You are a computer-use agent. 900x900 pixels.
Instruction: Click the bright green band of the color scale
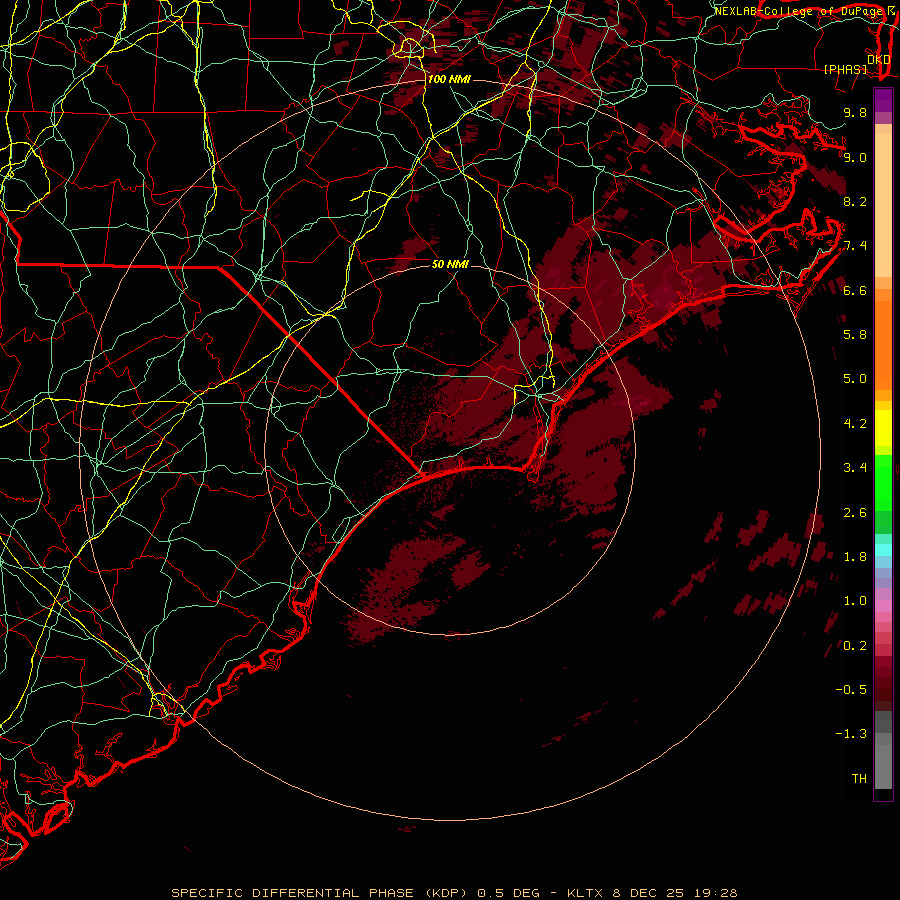(x=883, y=482)
